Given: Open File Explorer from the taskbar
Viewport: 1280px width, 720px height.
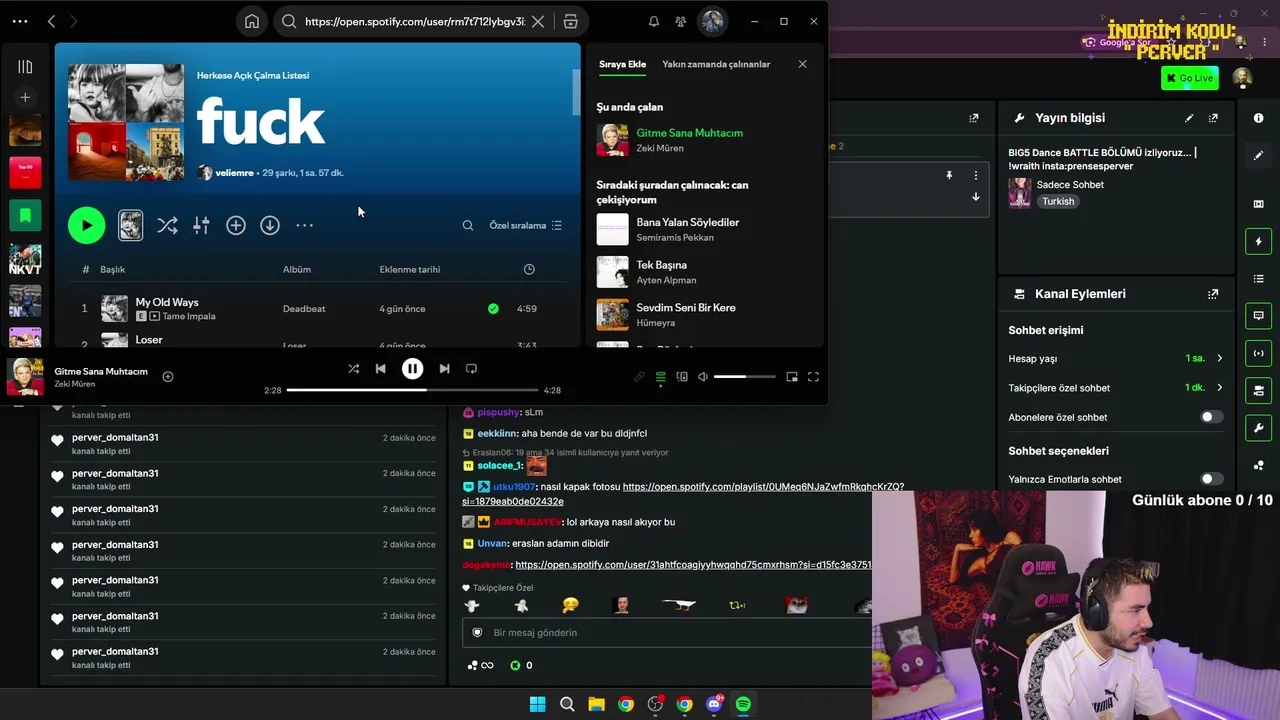Looking at the screenshot, I should click(596, 704).
